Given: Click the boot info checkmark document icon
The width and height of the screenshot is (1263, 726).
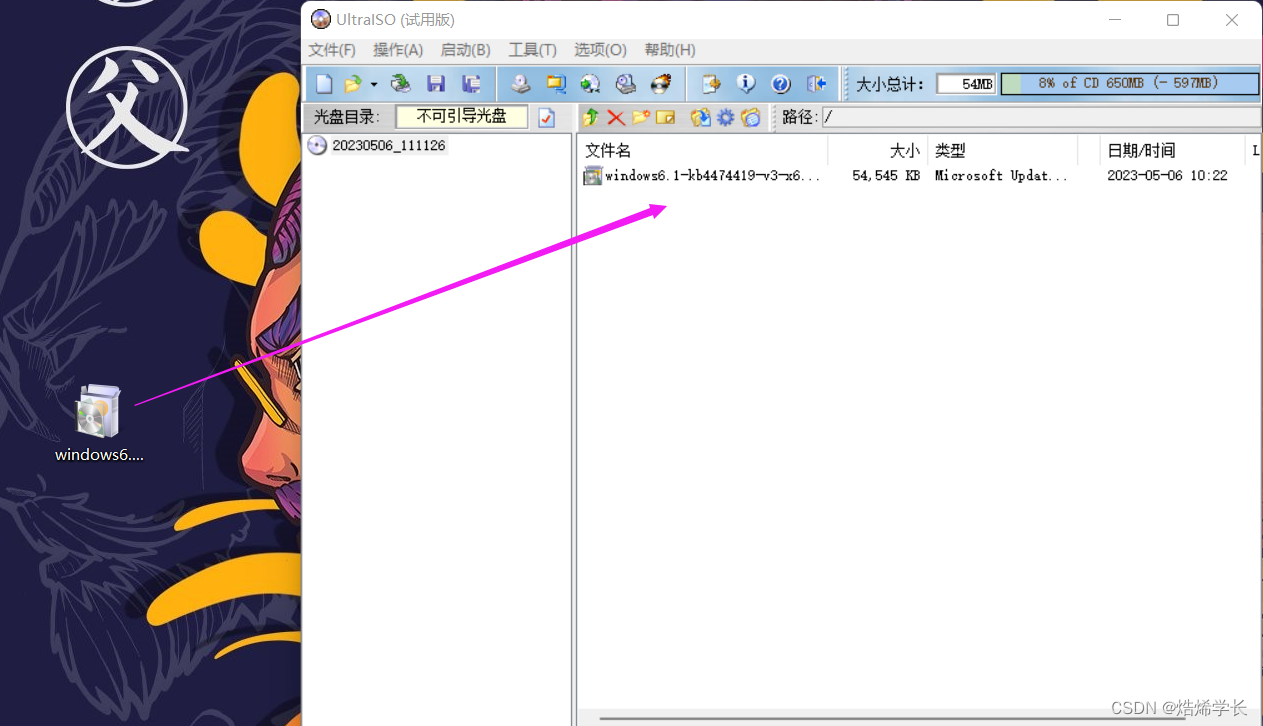Looking at the screenshot, I should [546, 117].
